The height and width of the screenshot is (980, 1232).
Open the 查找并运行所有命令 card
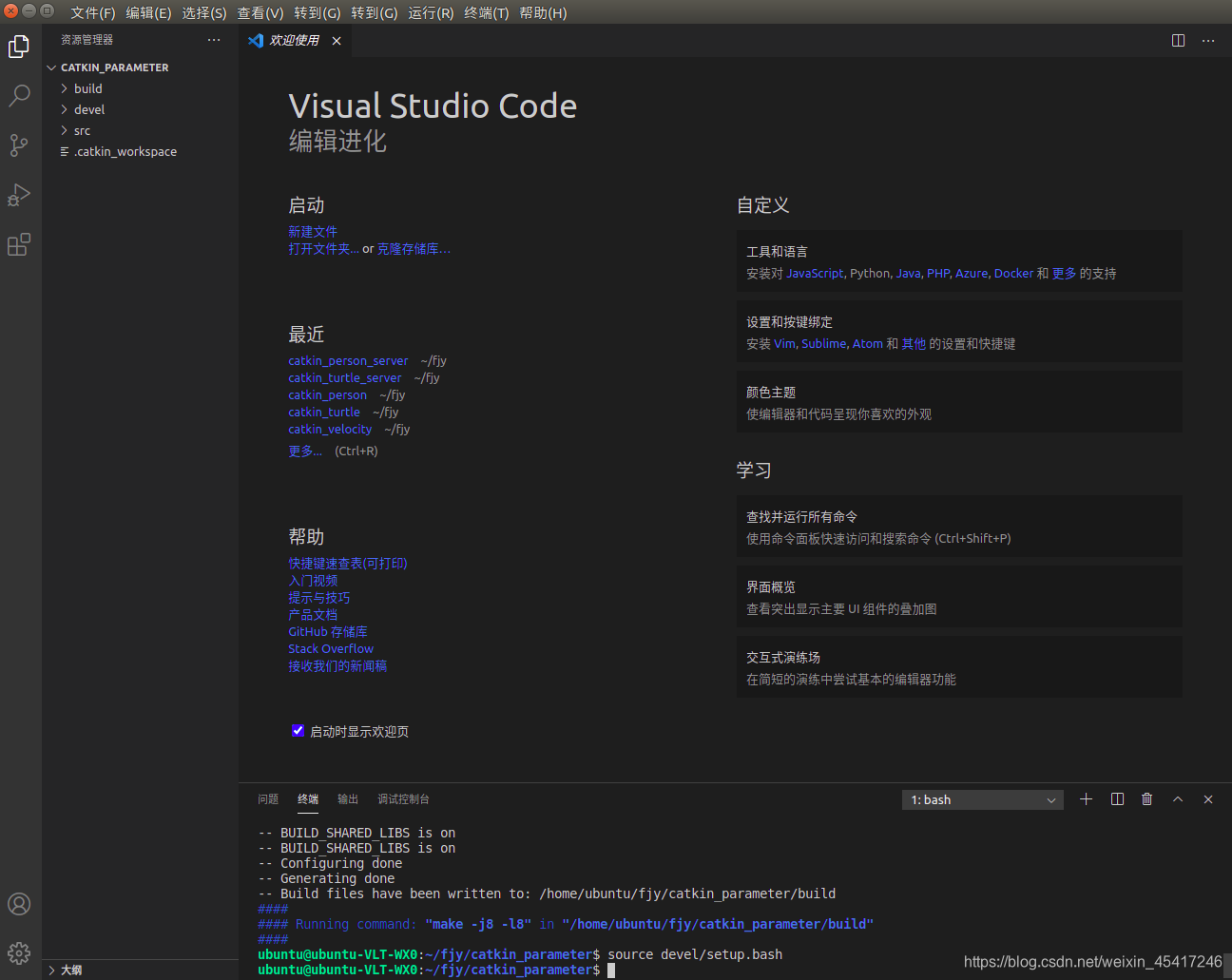tap(959, 527)
